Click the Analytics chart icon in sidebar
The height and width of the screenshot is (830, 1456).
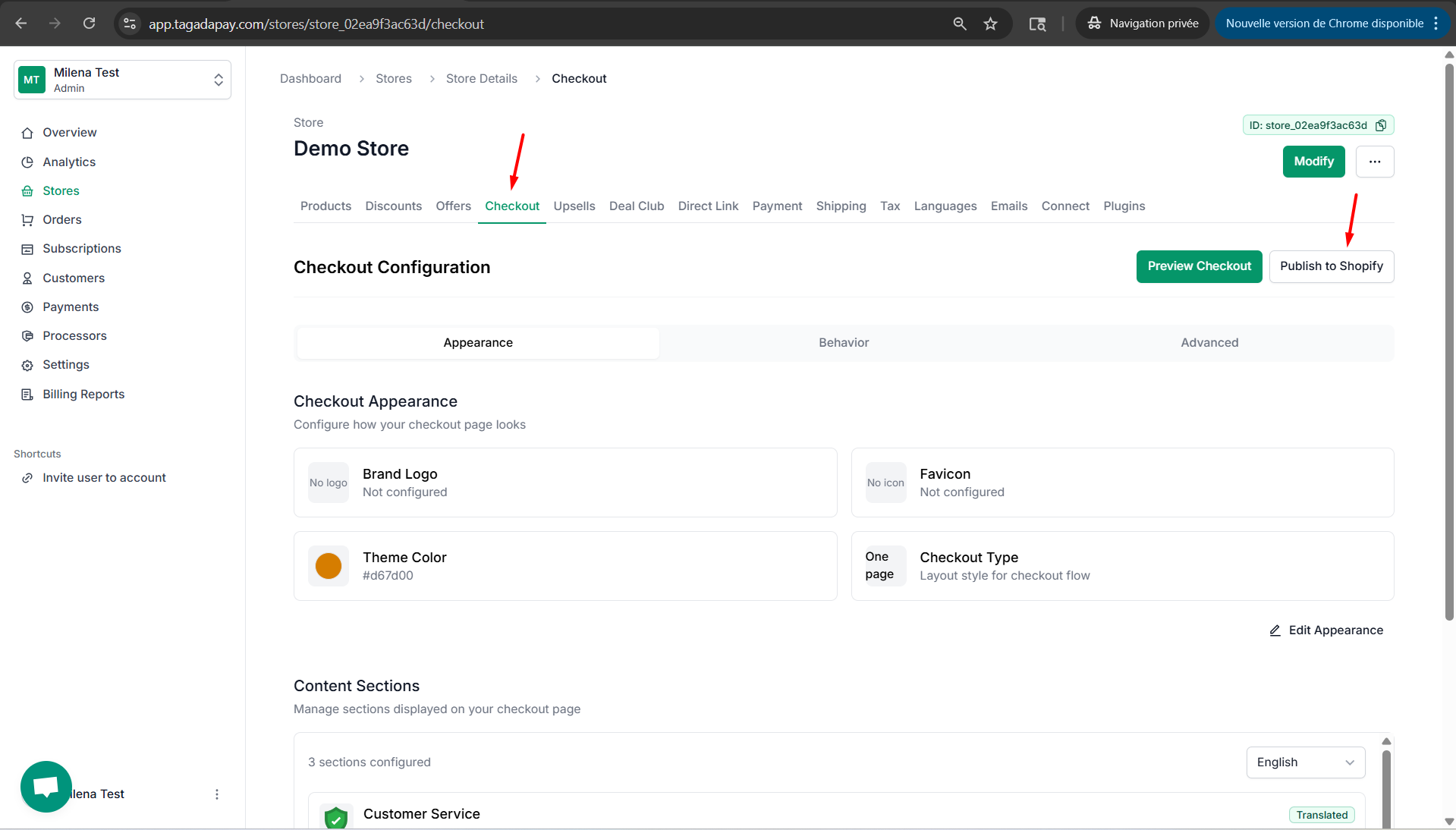point(27,162)
